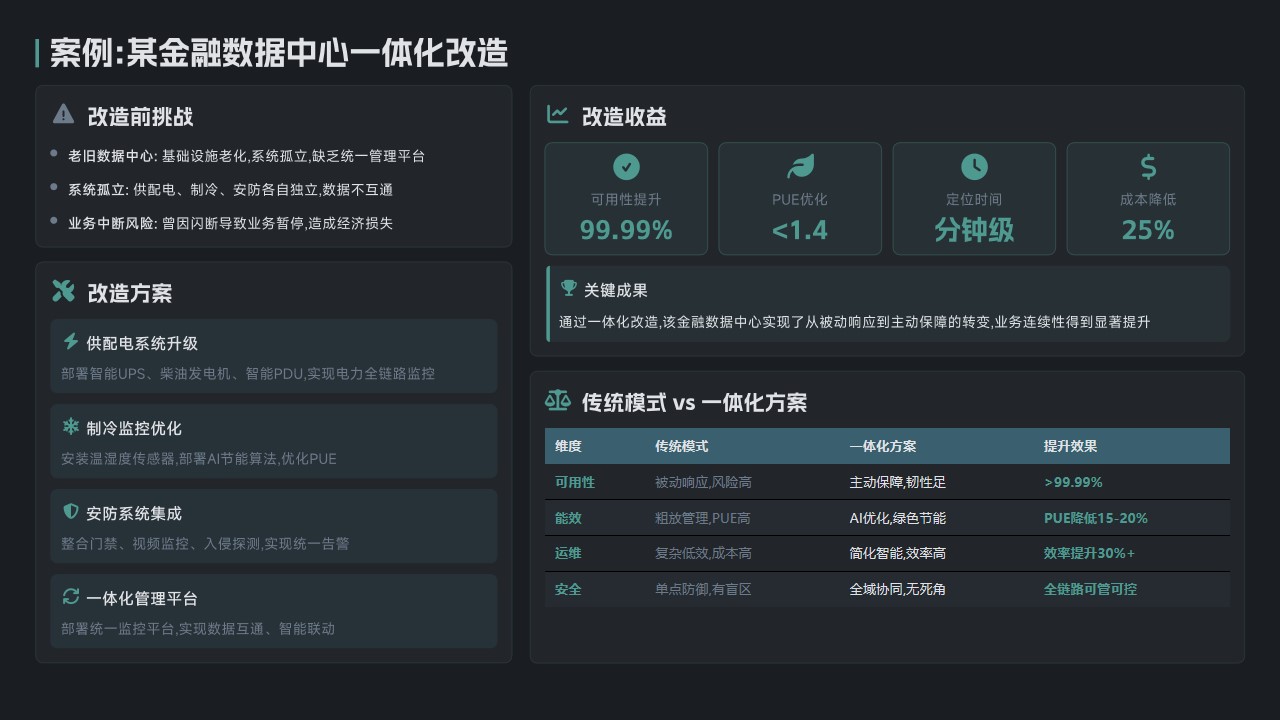Viewport: 1280px width, 720px height.
Task: Click the dollar sign icon above 成本降低
Action: (1148, 167)
